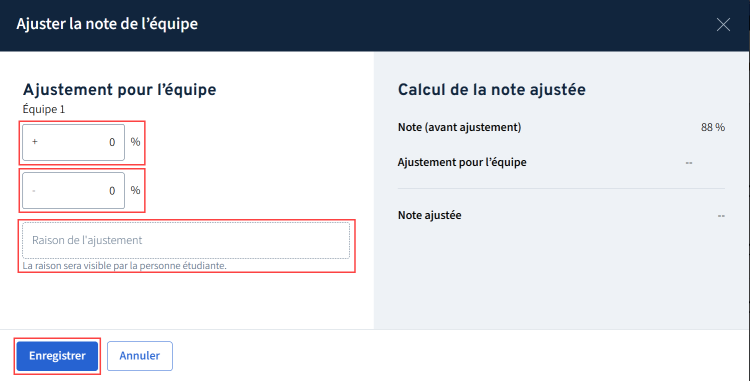Viewport: 750px width, 381px height.
Task: Focus the Raison de l'ajustement text box
Action: [186, 240]
